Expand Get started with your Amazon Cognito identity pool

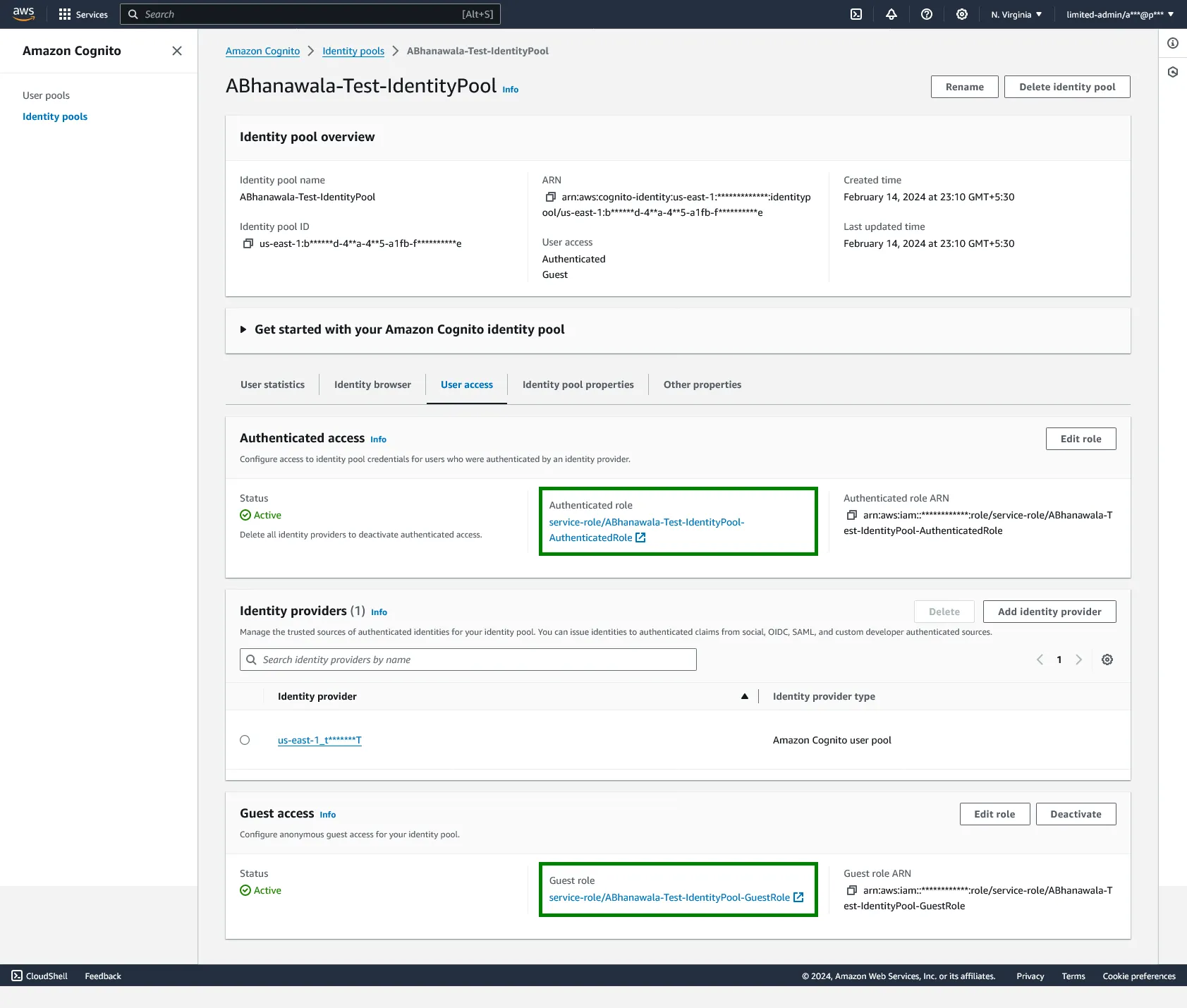point(402,329)
